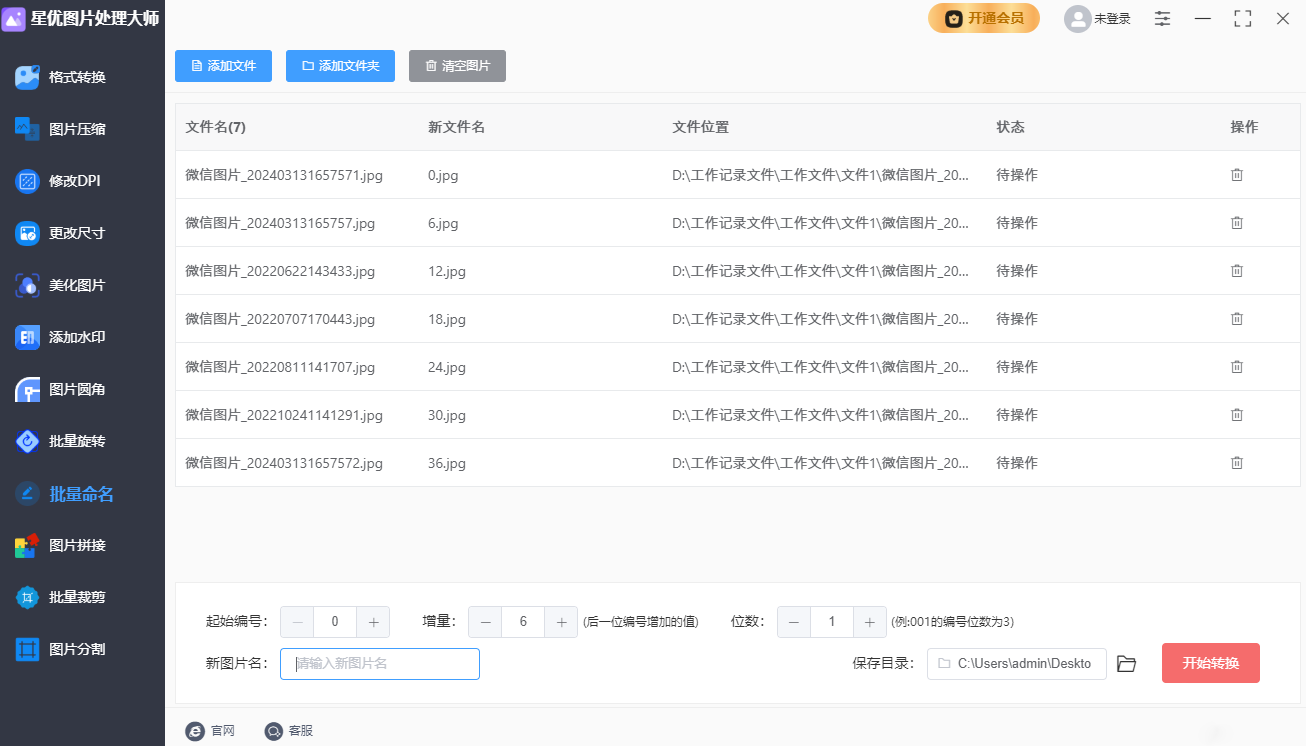
Task: Click the 添加文件夹 button
Action: point(340,66)
